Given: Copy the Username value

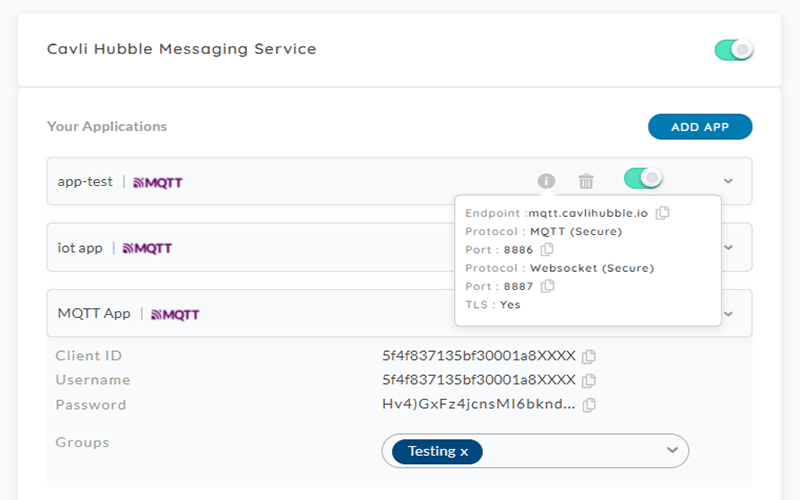Looking at the screenshot, I should click(589, 380).
